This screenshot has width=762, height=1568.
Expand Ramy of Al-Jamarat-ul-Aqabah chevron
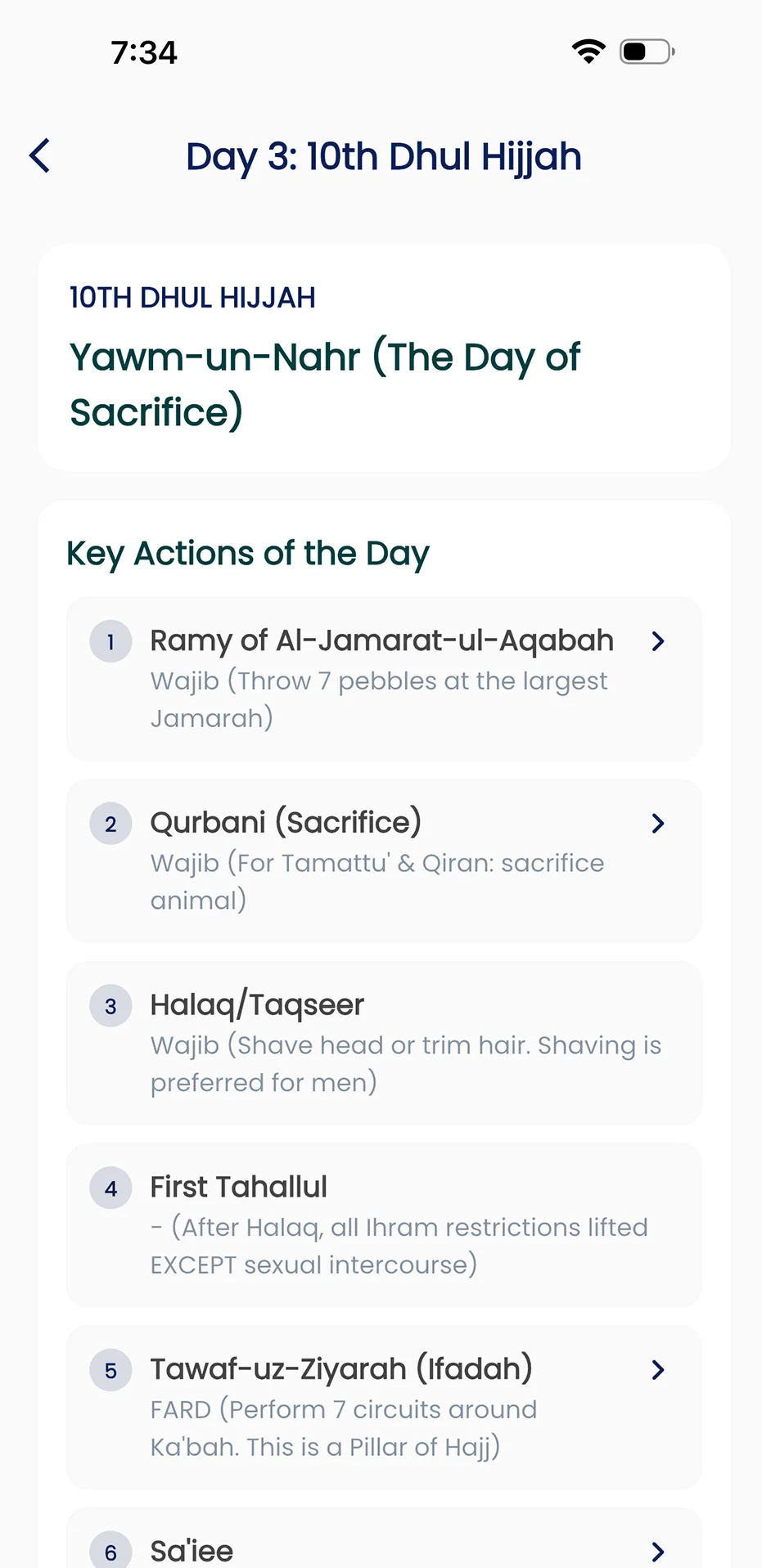658,641
